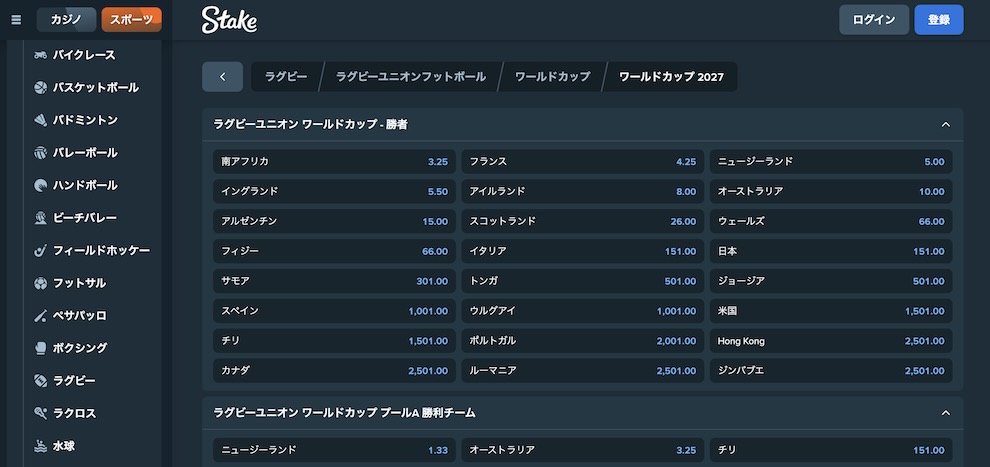Select 日本 at 151.00 odds
The width and height of the screenshot is (990, 467).
(x=831, y=251)
